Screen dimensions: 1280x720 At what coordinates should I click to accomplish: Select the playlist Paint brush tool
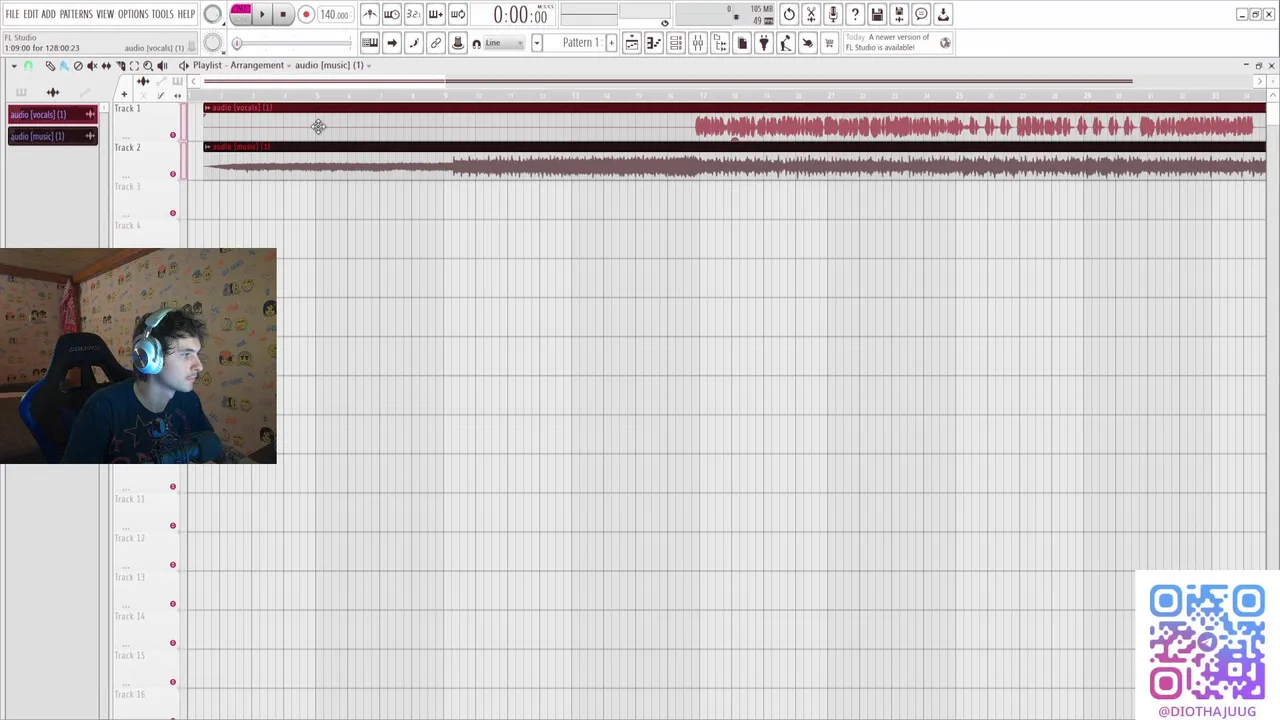(64, 66)
